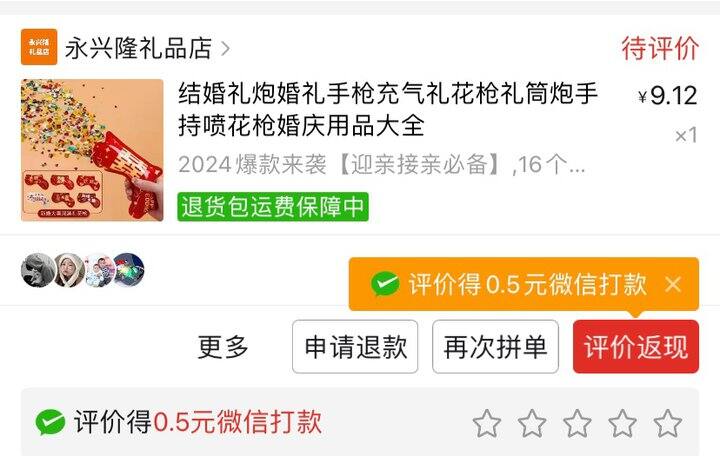Screen dimensions: 720x456
Task: Expand shop page via chevron beside 永兴隆礼品店
Action: pos(225,48)
